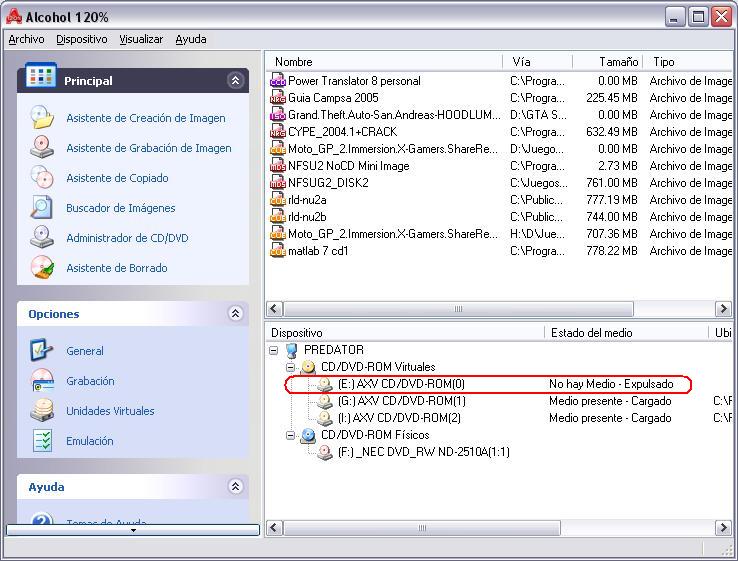Collapse the PREDATOR tree node
Viewport: 738px width, 561px height.
click(x=274, y=350)
